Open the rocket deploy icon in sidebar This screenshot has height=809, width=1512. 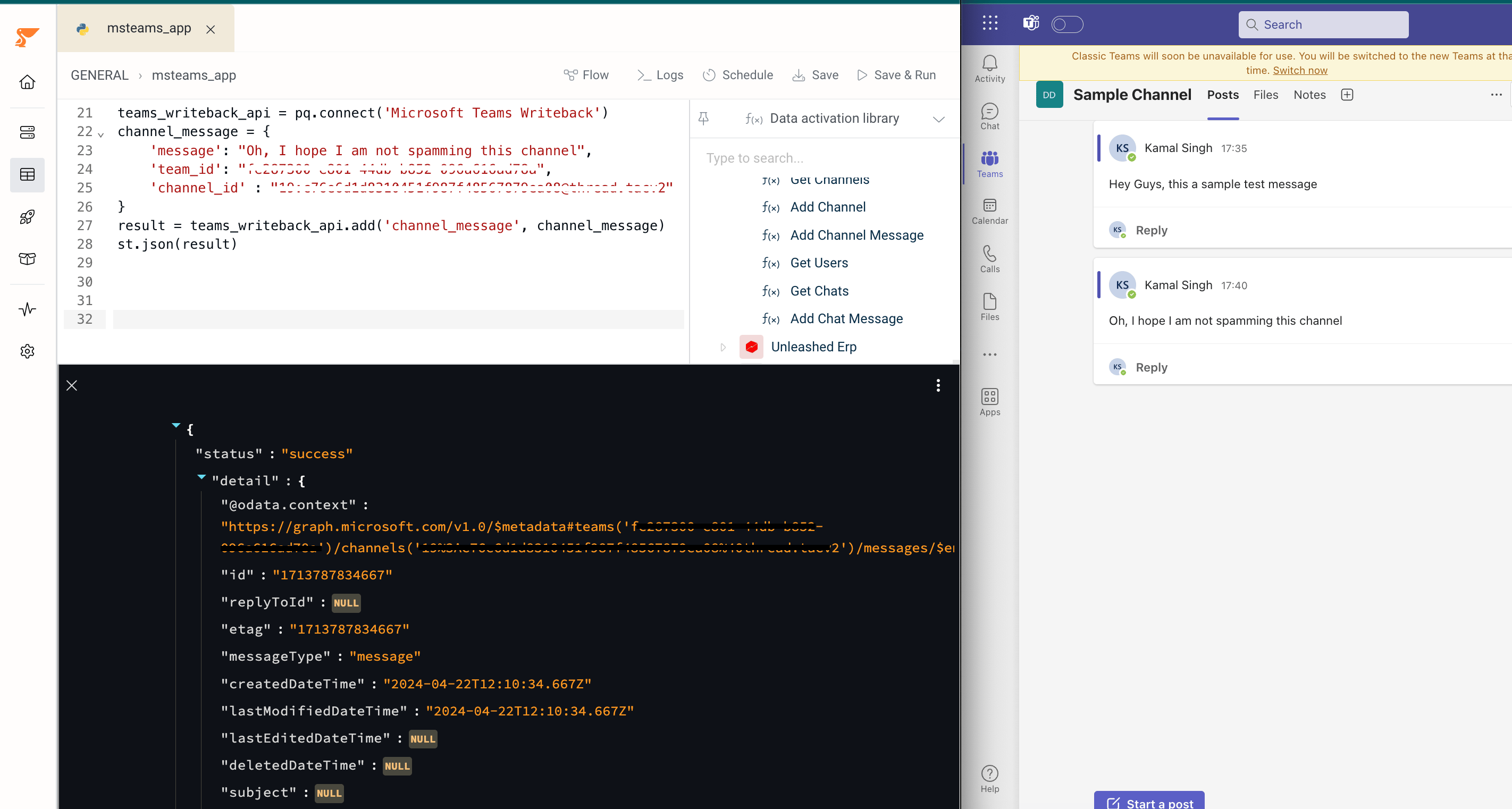tap(27, 217)
